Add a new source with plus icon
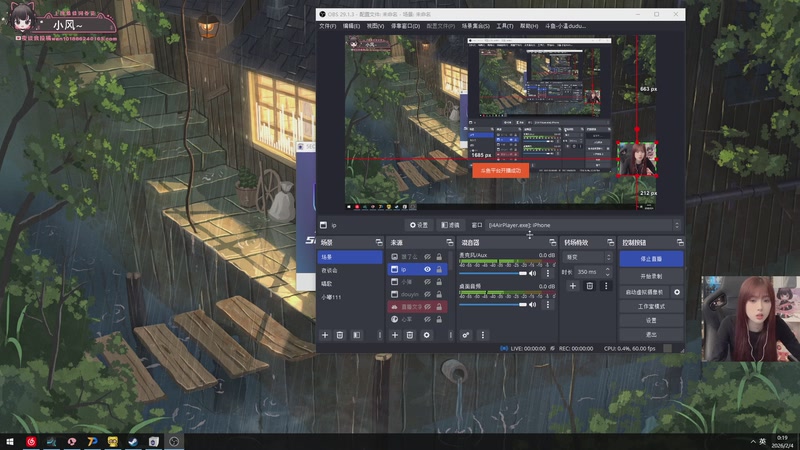The height and width of the screenshot is (450, 800). [395, 335]
